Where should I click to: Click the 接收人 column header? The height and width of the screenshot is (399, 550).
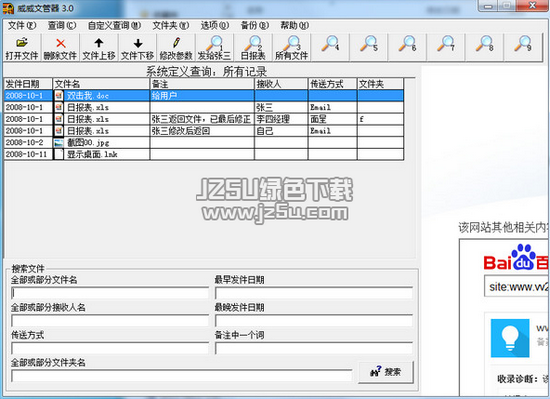click(x=281, y=84)
